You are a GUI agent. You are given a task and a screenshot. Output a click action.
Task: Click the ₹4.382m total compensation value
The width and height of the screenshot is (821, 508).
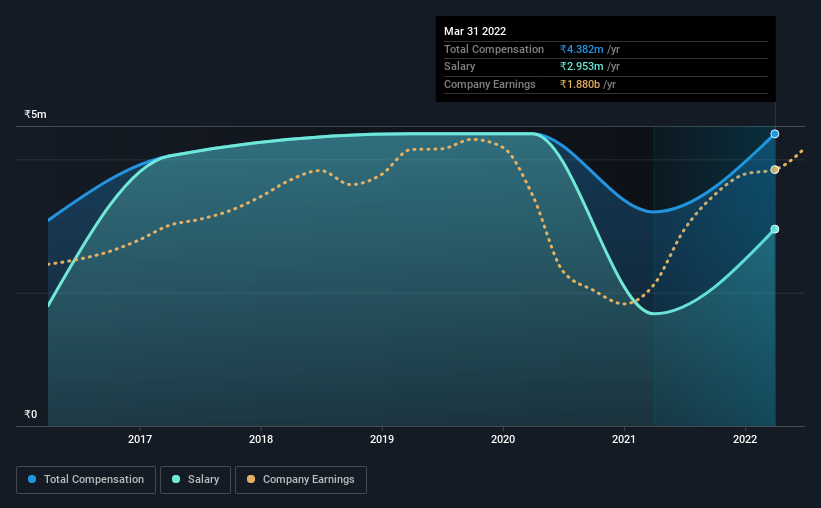[x=581, y=49]
